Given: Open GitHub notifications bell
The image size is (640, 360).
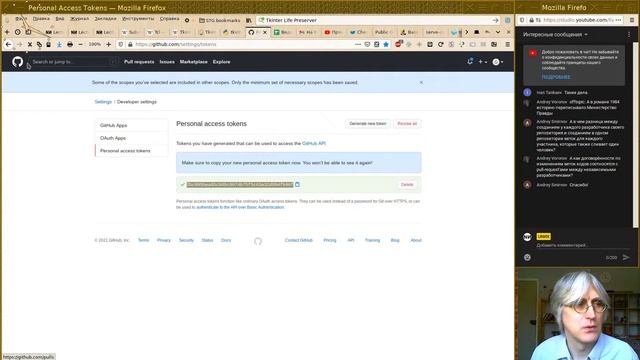Looking at the screenshot, I should pyautogui.click(x=470, y=62).
